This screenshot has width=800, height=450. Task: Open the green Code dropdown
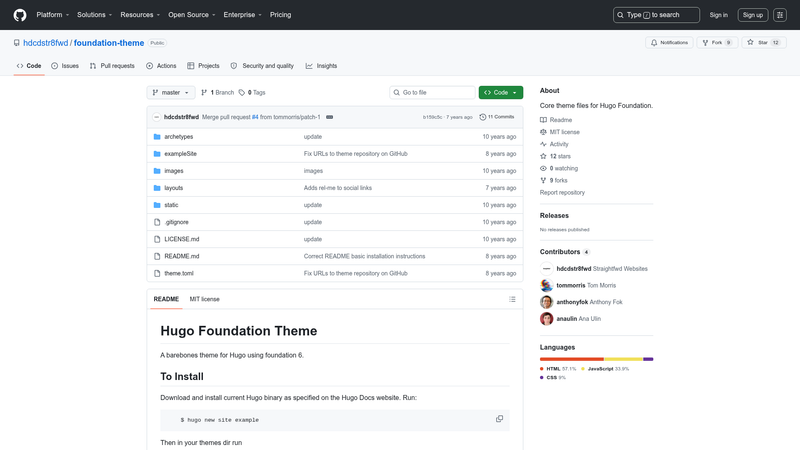[501, 92]
